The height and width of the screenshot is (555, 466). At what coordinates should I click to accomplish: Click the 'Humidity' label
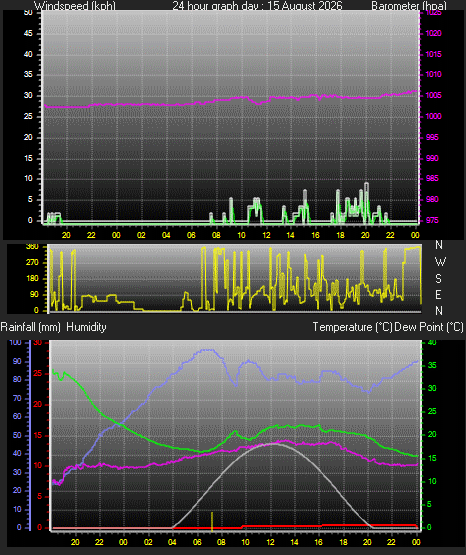(x=86, y=327)
